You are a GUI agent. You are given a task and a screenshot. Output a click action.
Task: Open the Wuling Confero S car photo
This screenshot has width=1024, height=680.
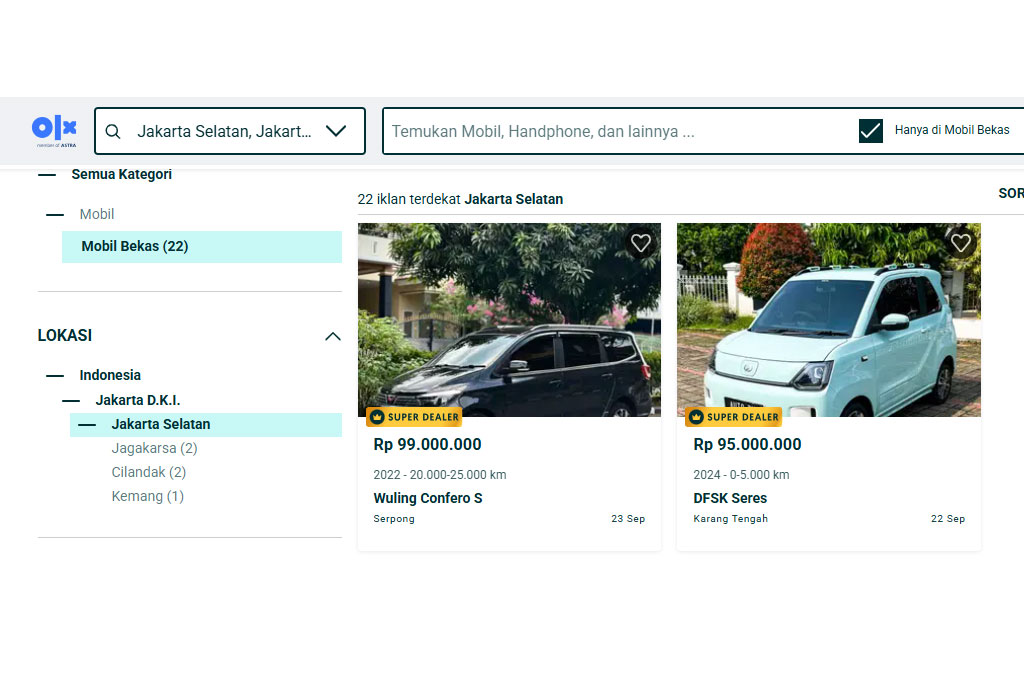coord(509,320)
